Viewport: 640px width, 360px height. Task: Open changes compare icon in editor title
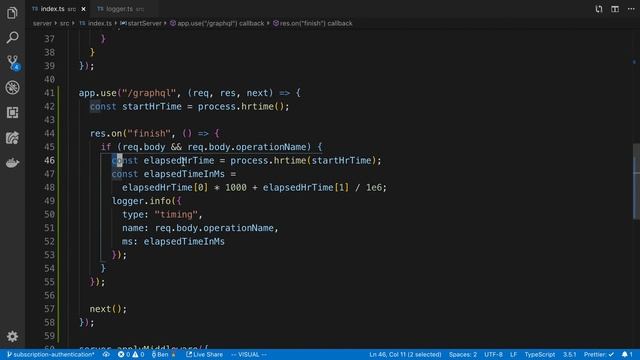click(x=598, y=9)
